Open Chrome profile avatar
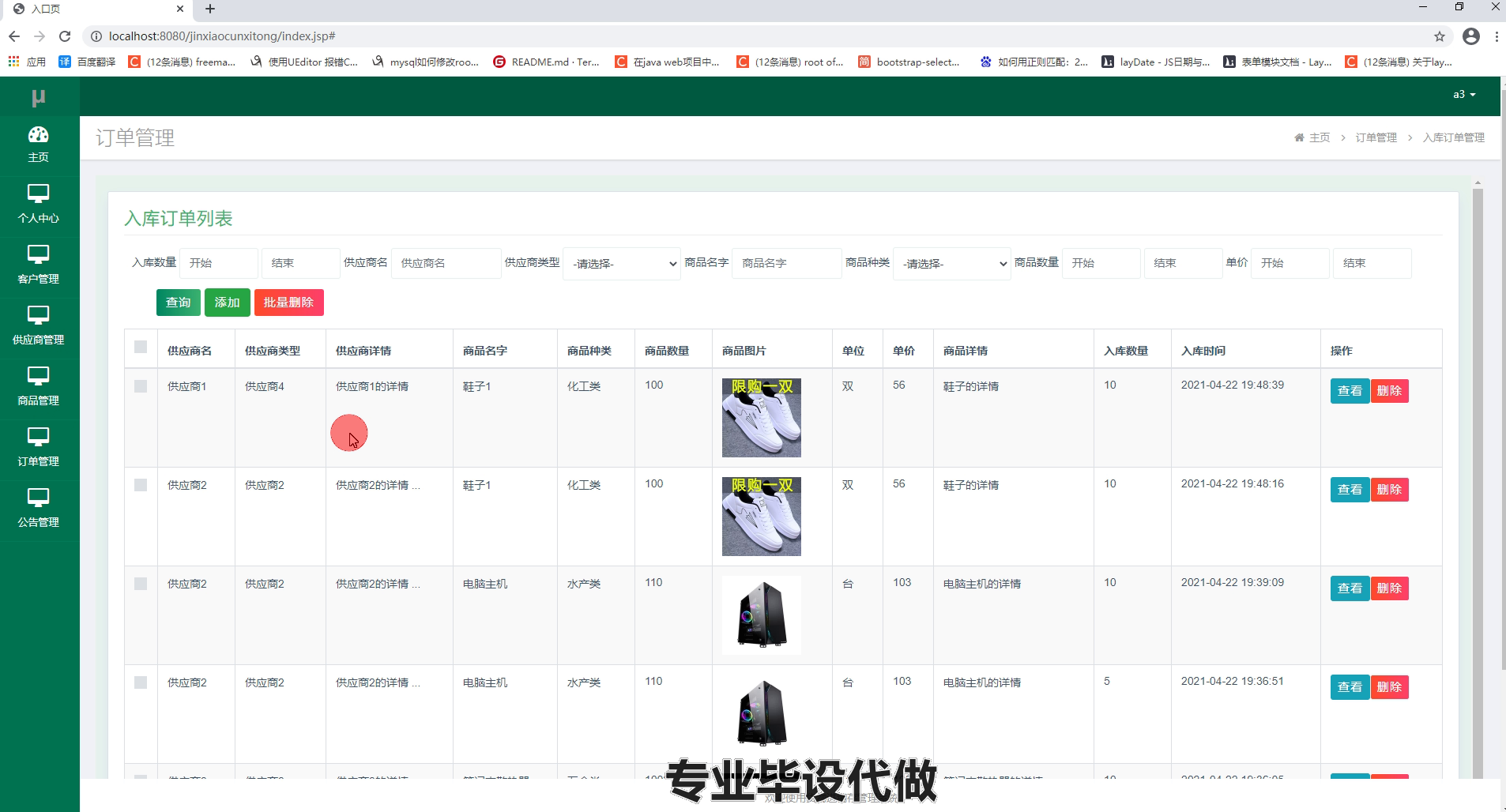1506x812 pixels. click(x=1471, y=36)
